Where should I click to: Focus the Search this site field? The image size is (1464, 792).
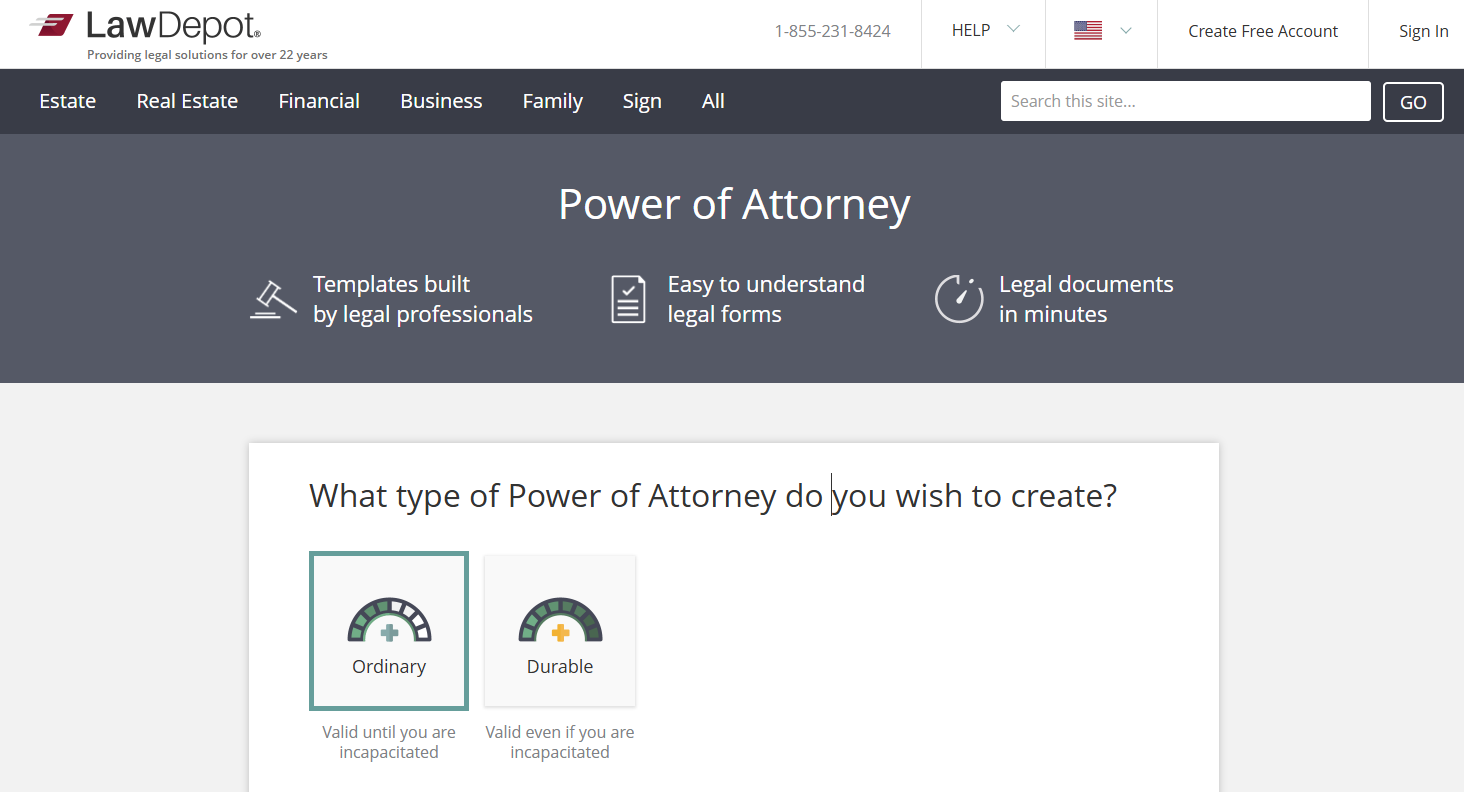[x=1185, y=101]
